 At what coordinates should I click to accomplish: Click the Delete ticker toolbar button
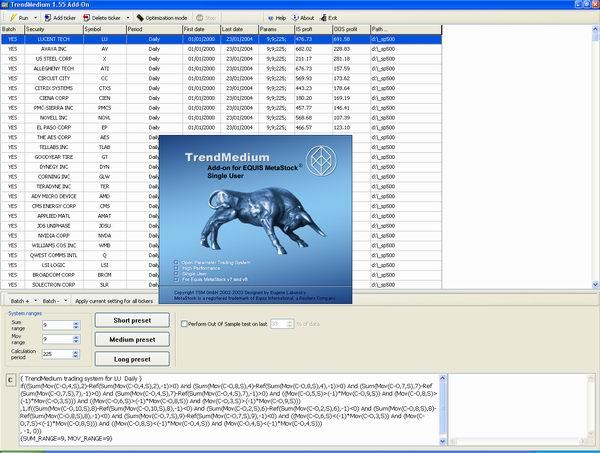click(102, 18)
